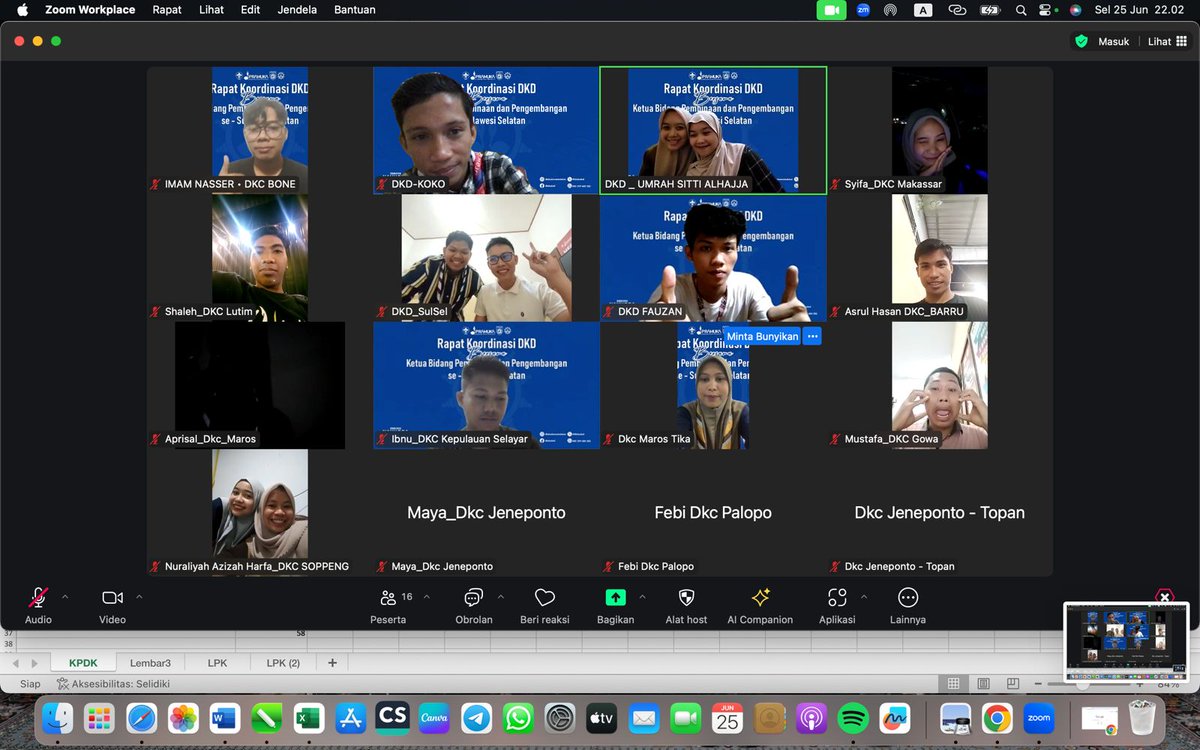The image size is (1200, 750).
Task: Adjust the Excel zoom slider
Action: (1083, 684)
